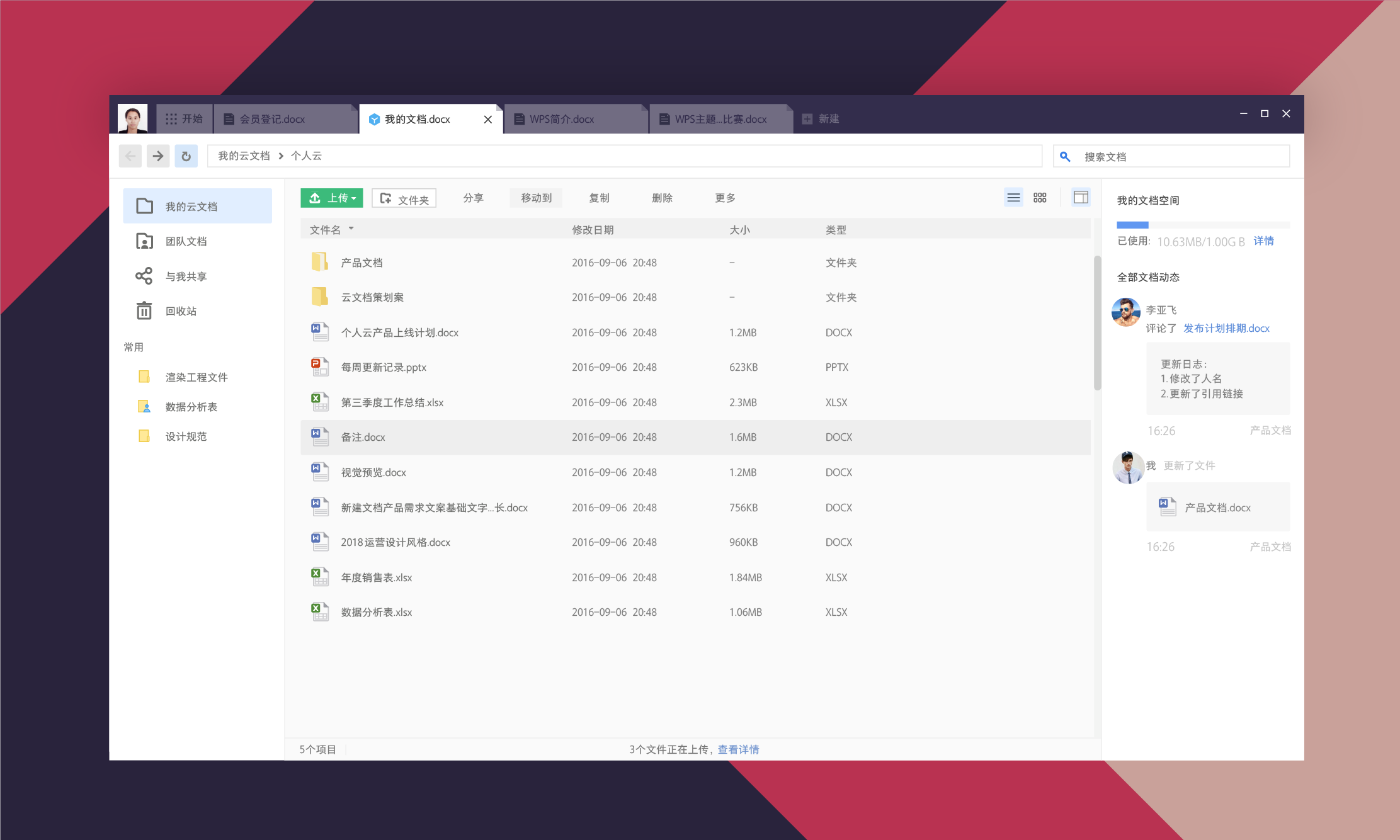Click the 新建 plus icon to add a tab
The width and height of the screenshot is (1400, 840).
click(x=807, y=119)
